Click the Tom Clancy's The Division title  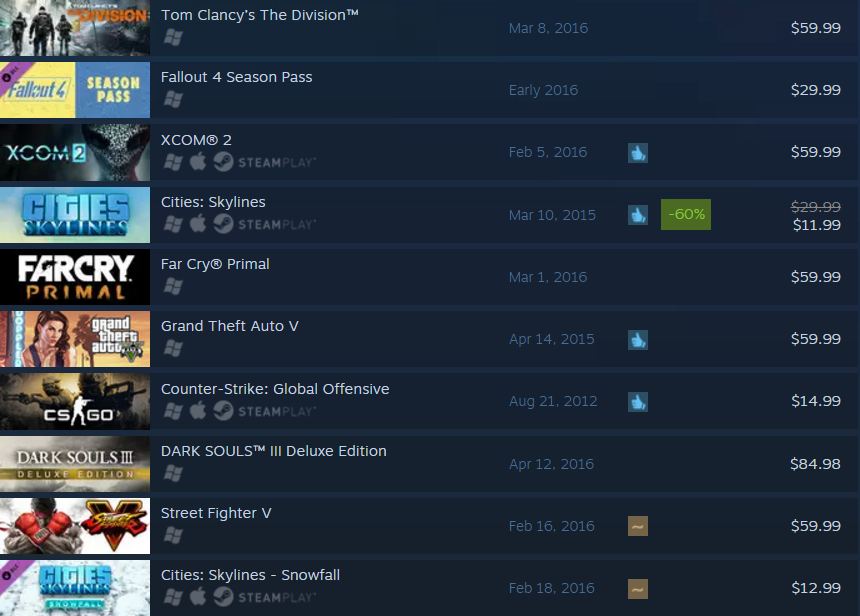pyautogui.click(x=259, y=15)
